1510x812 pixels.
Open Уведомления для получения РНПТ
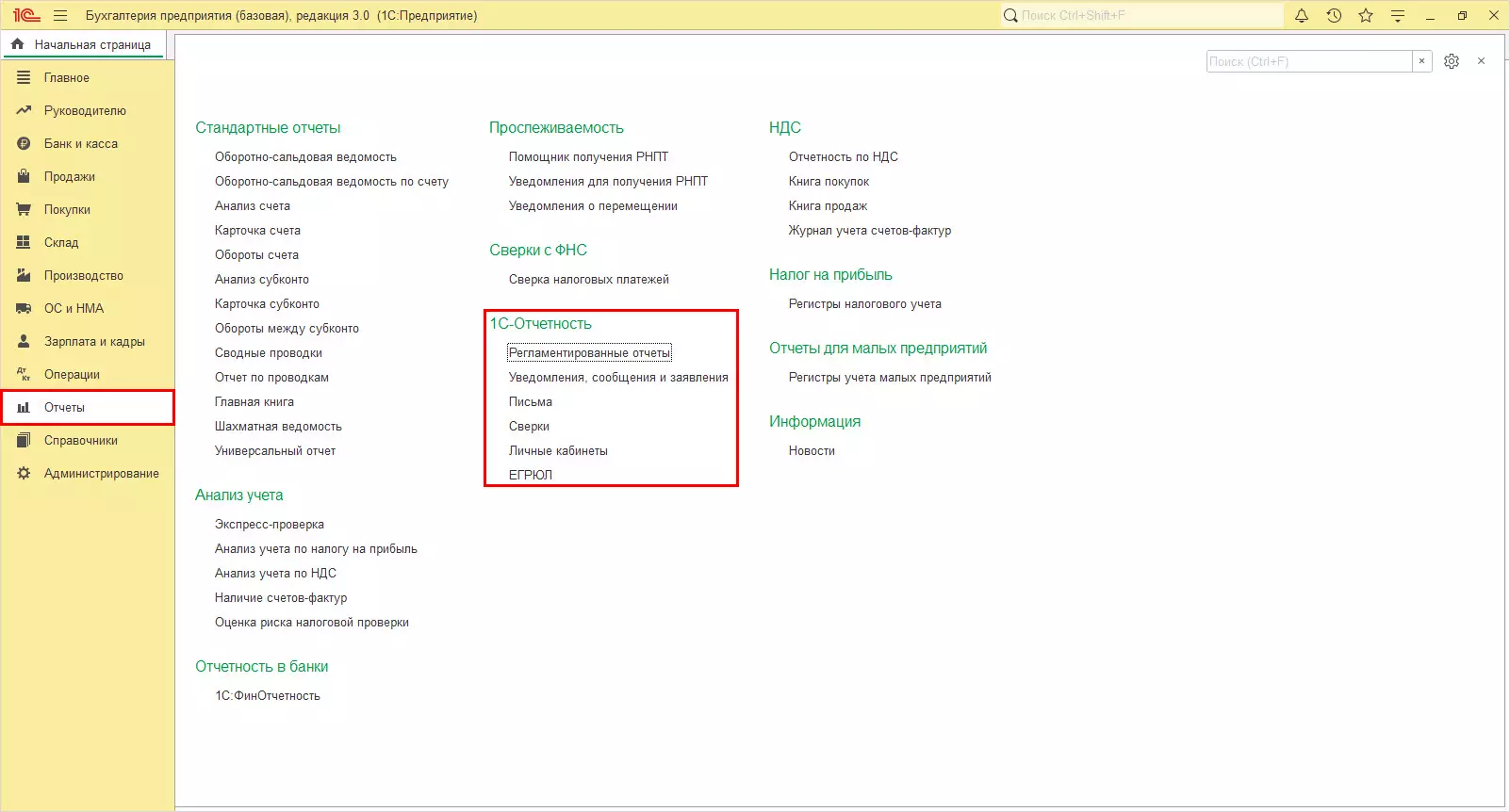tap(608, 181)
